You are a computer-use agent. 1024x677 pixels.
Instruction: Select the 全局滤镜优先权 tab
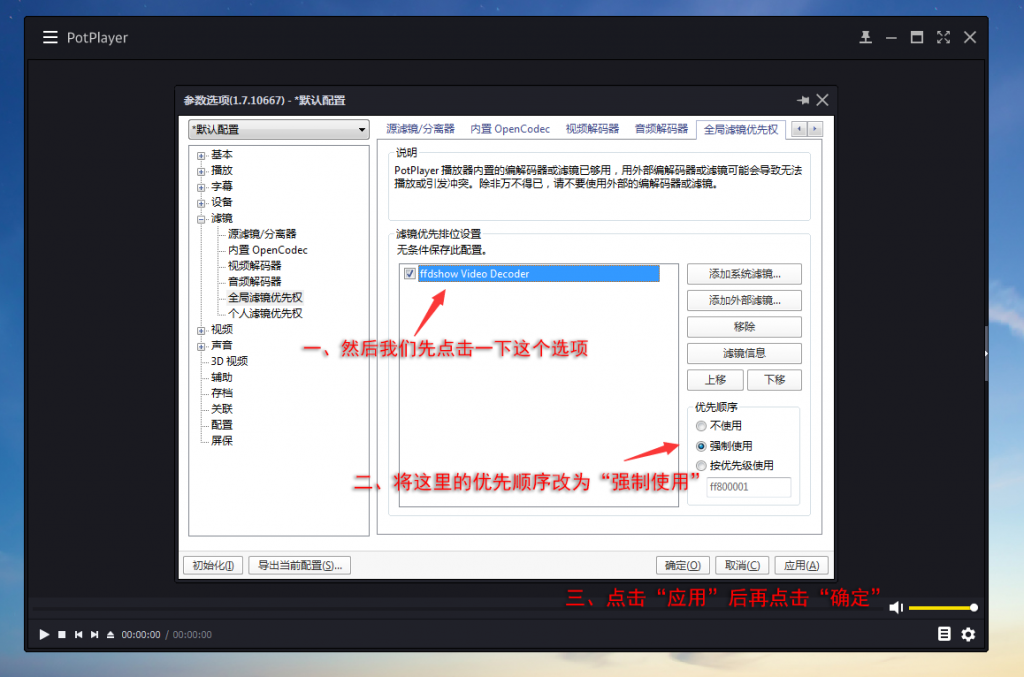(x=741, y=129)
